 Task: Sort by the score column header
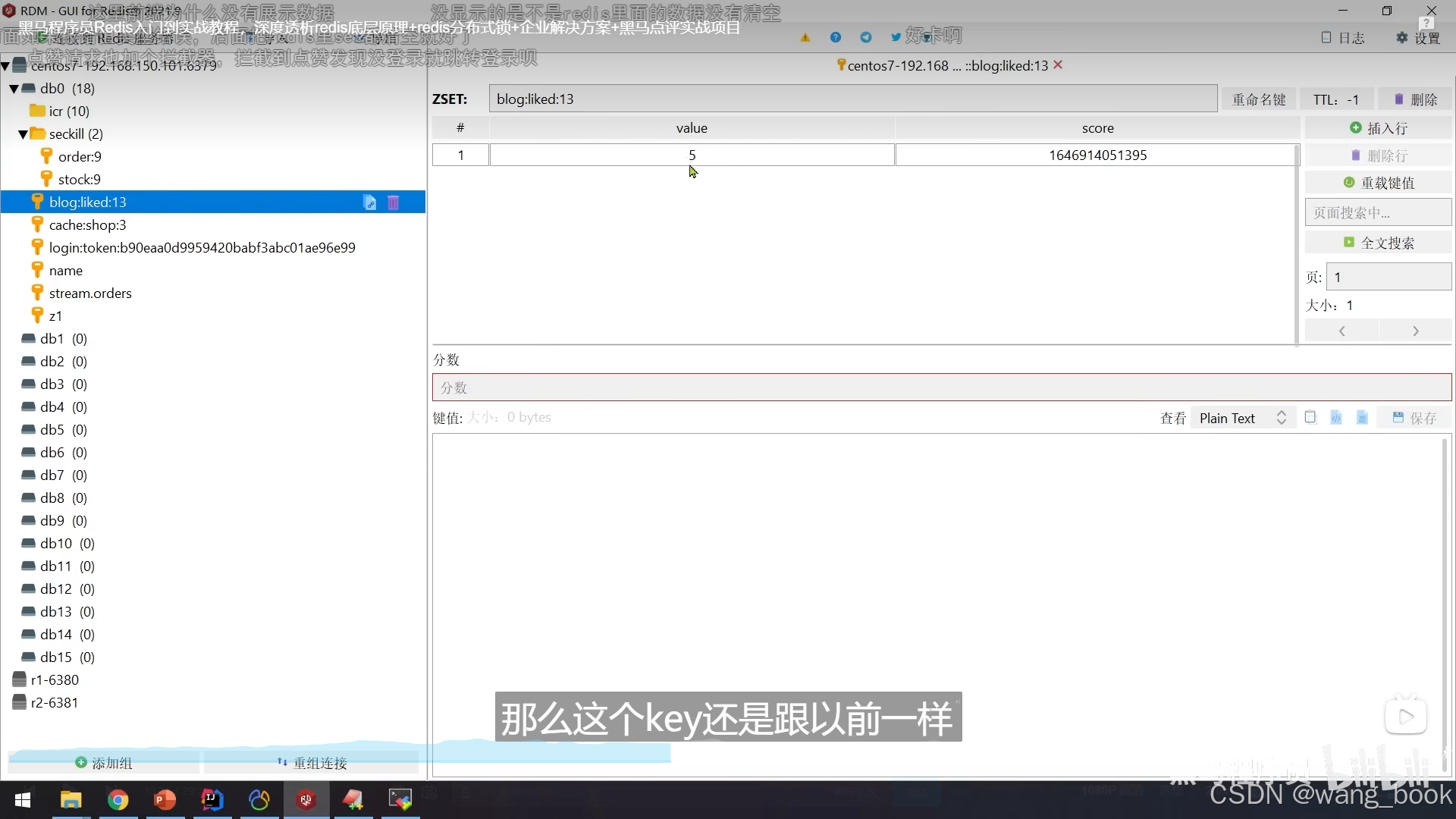(1097, 128)
